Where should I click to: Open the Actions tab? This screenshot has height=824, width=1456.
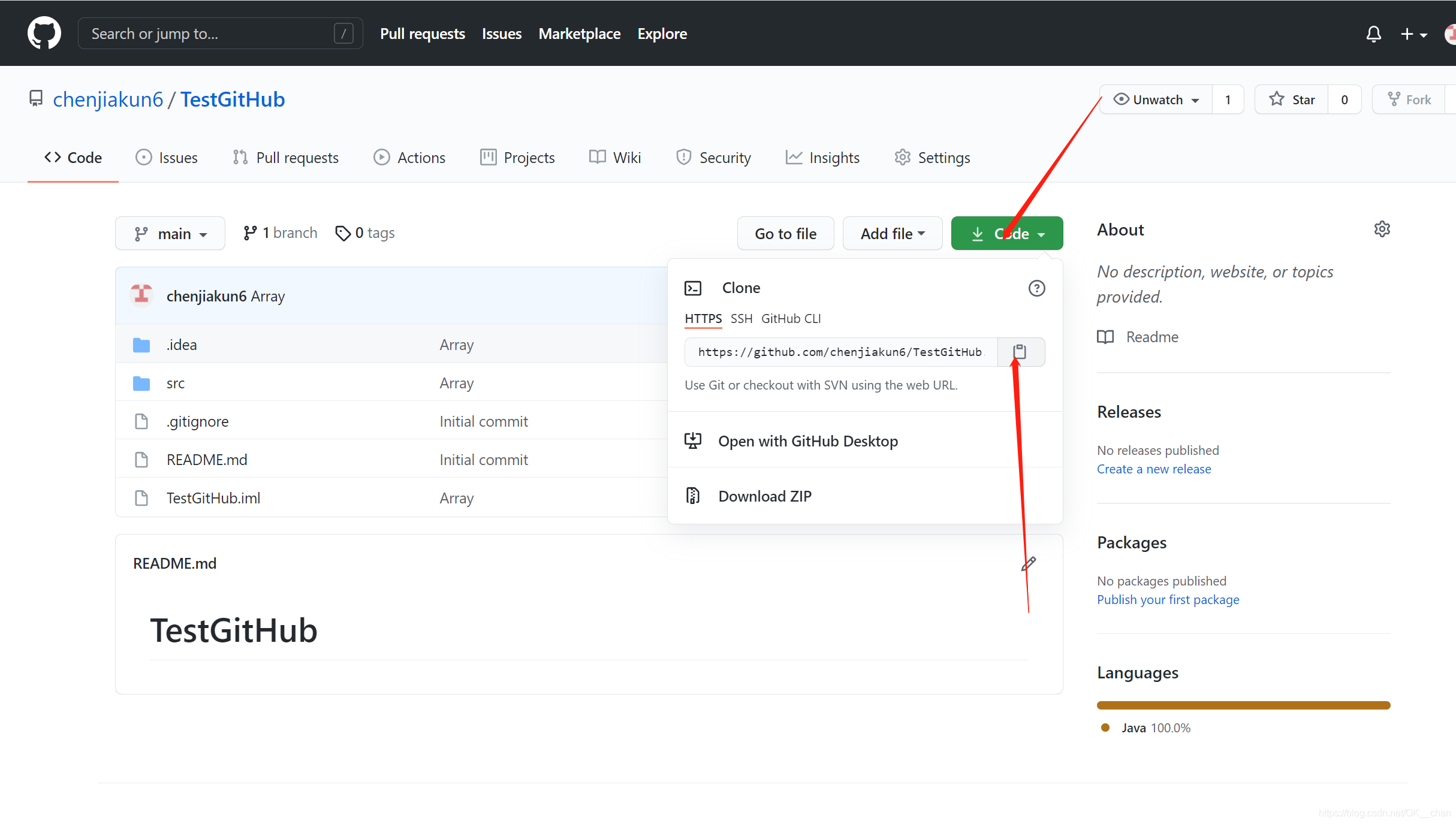point(410,158)
